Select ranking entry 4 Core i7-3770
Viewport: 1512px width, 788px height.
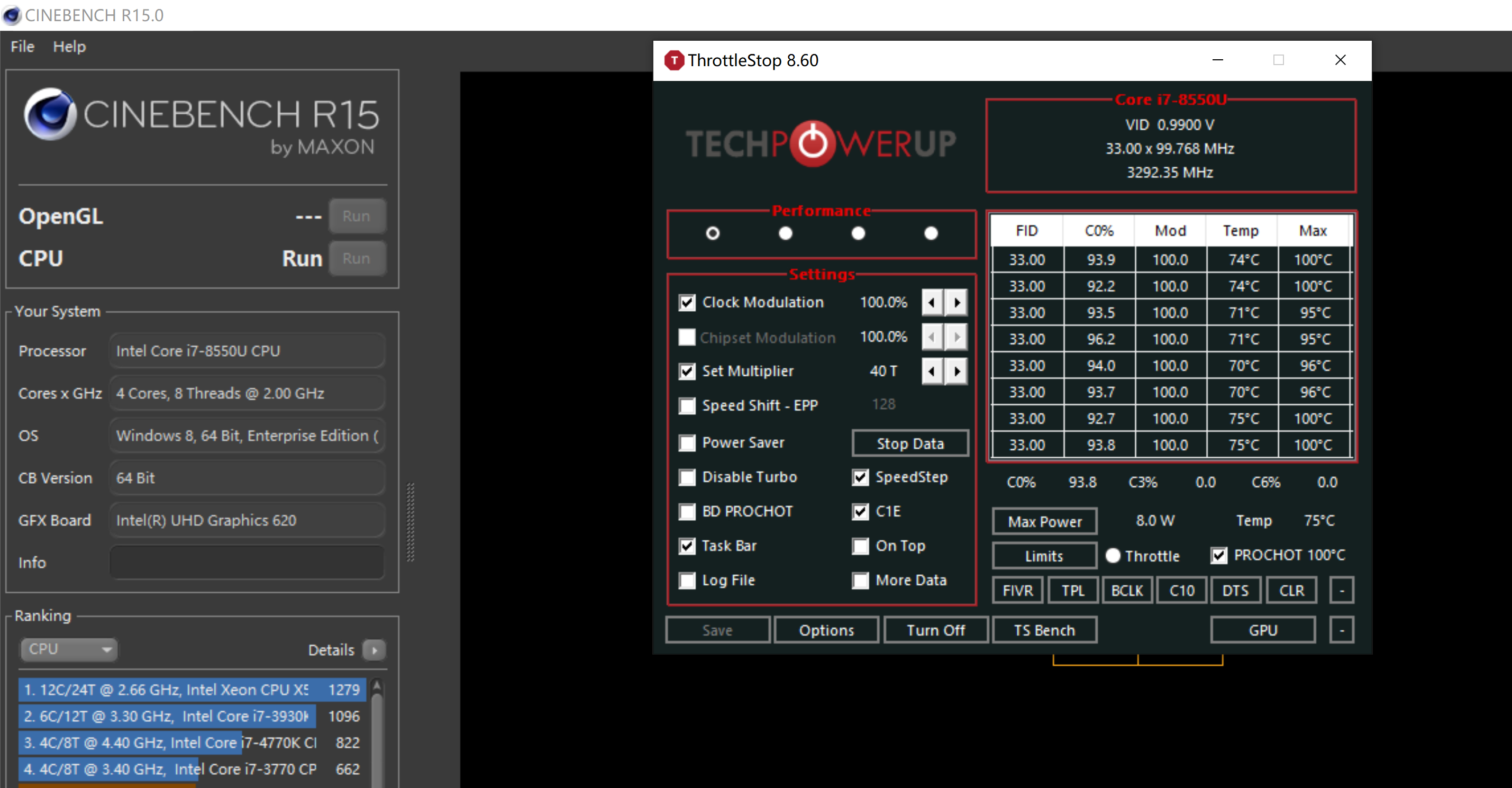pyautogui.click(x=192, y=768)
